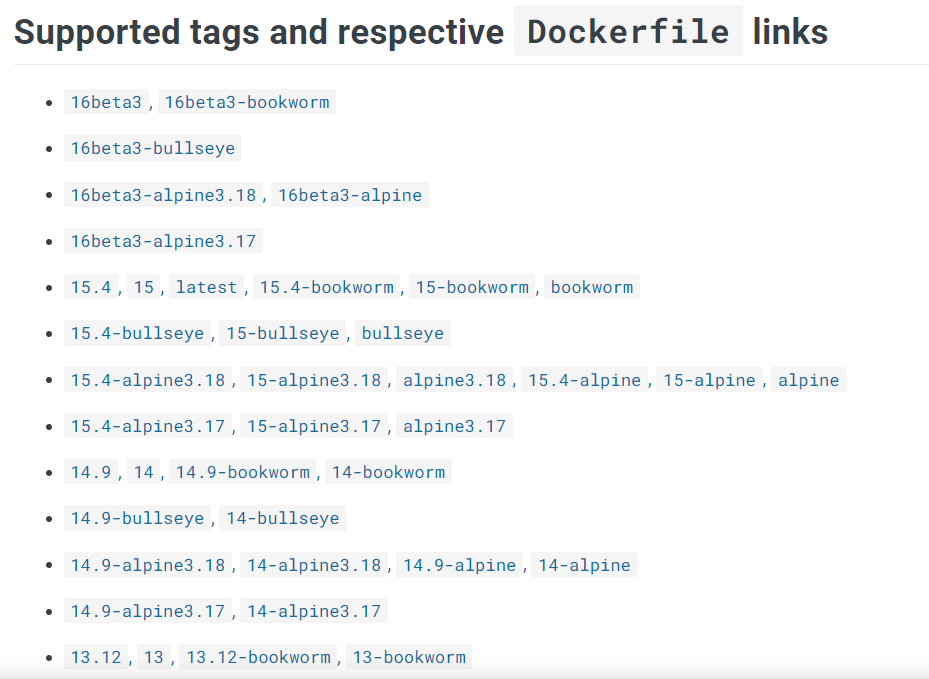
Task: Open the 14-alpine3.17 tag link
Action: (x=314, y=612)
